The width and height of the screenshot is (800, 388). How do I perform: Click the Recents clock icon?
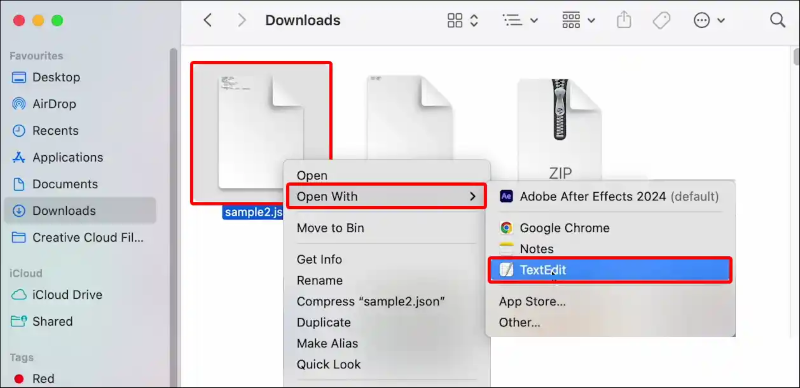[19, 131]
